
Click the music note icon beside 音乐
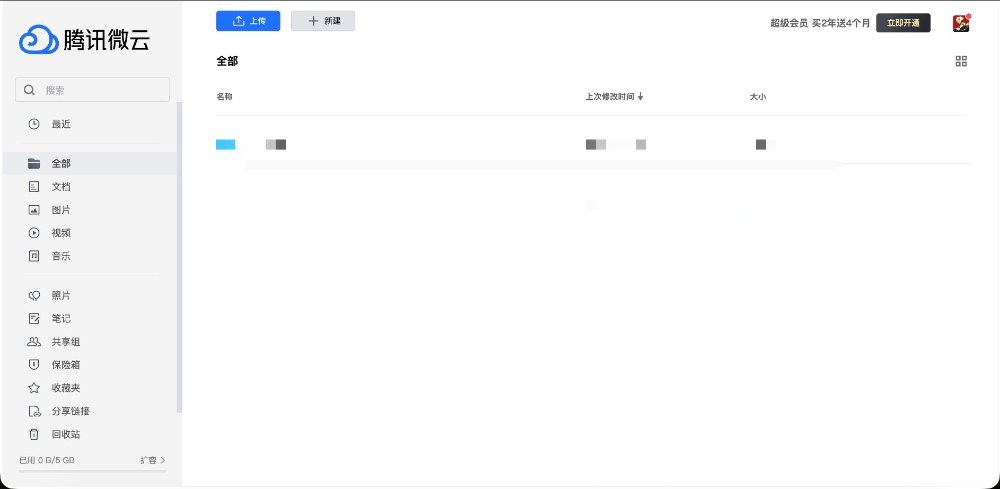click(x=34, y=256)
